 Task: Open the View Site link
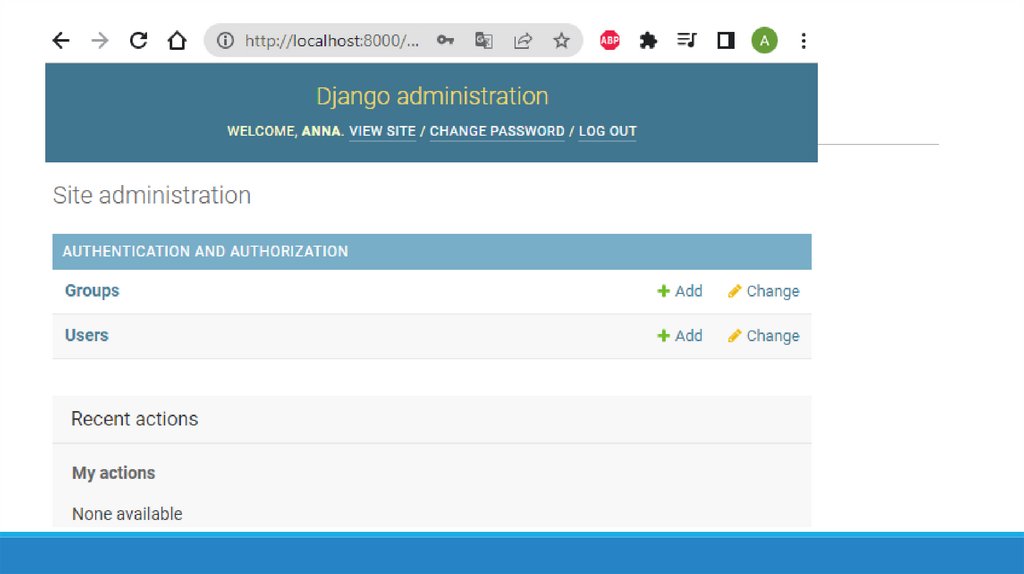point(382,131)
